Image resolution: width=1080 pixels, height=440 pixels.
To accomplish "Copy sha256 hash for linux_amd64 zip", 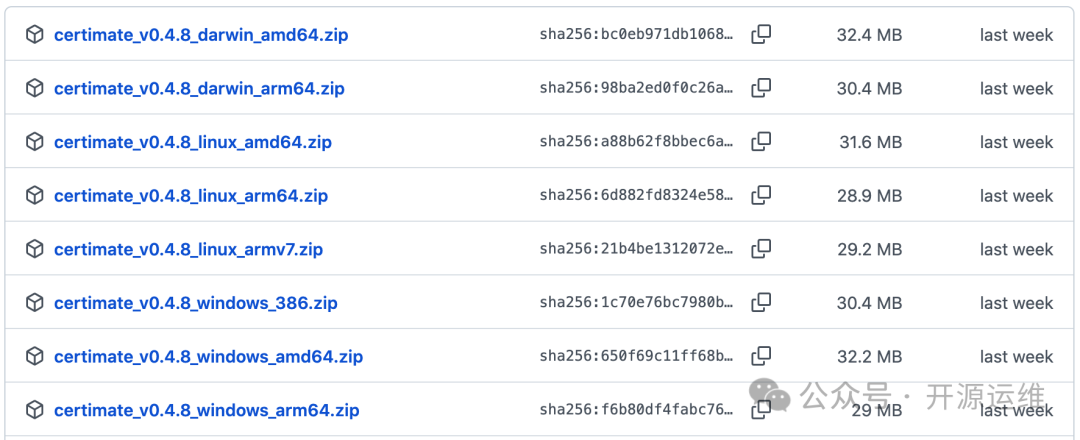I will pyautogui.click(x=761, y=141).
